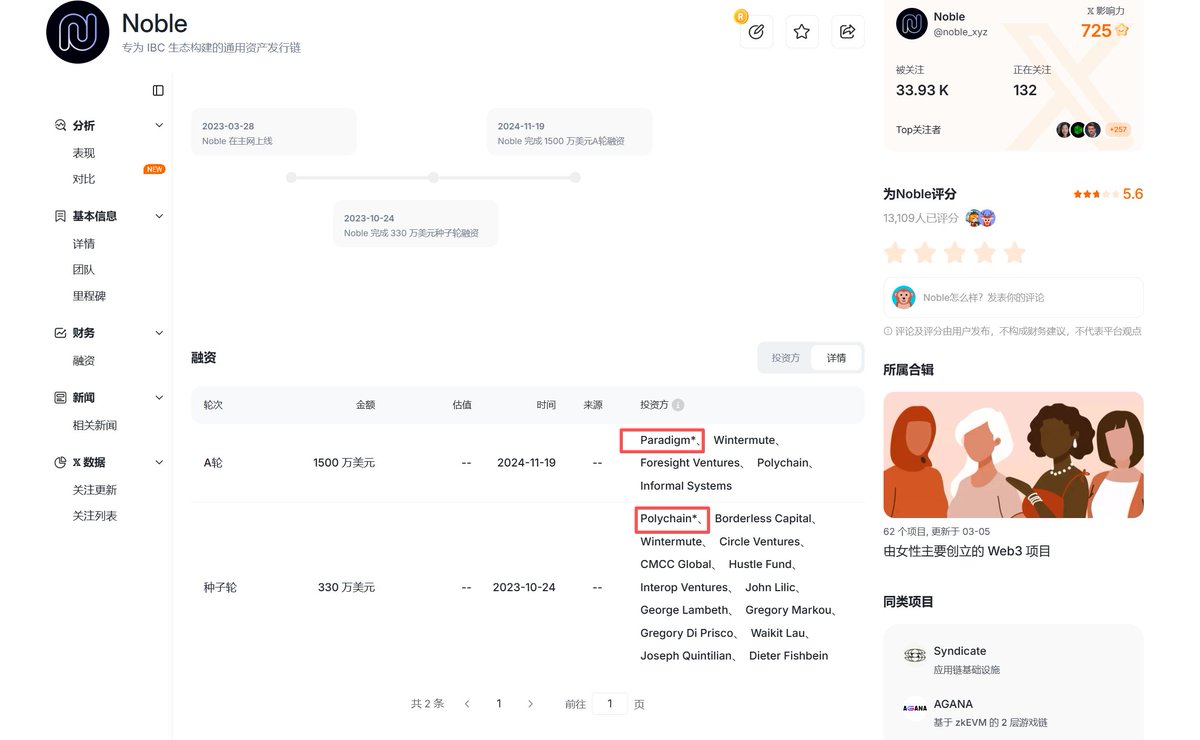This screenshot has height=740, width=1200.
Task: Select page 1 in pagination
Action: 499,704
